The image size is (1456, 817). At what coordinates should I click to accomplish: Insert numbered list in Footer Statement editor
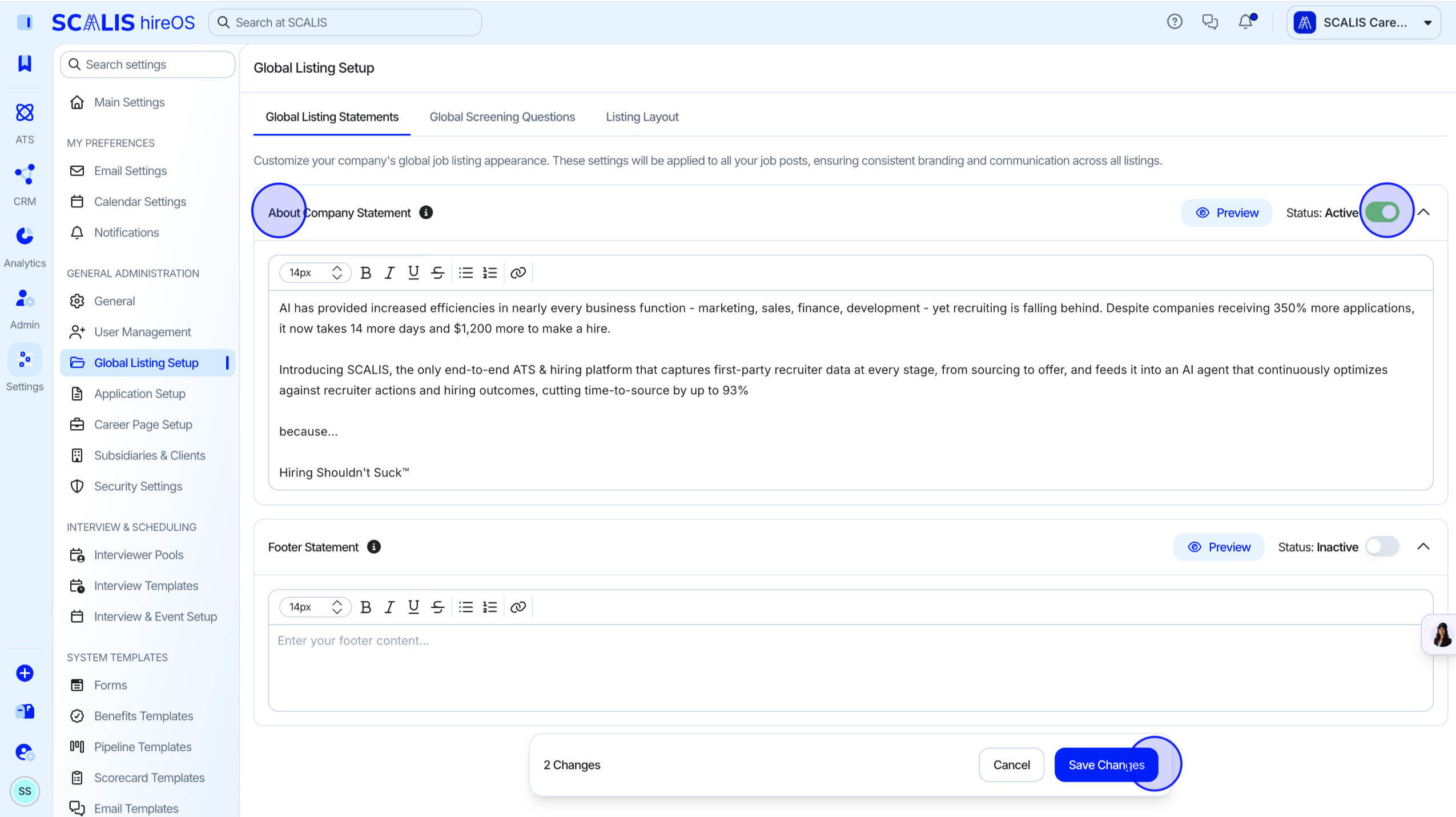coord(490,607)
